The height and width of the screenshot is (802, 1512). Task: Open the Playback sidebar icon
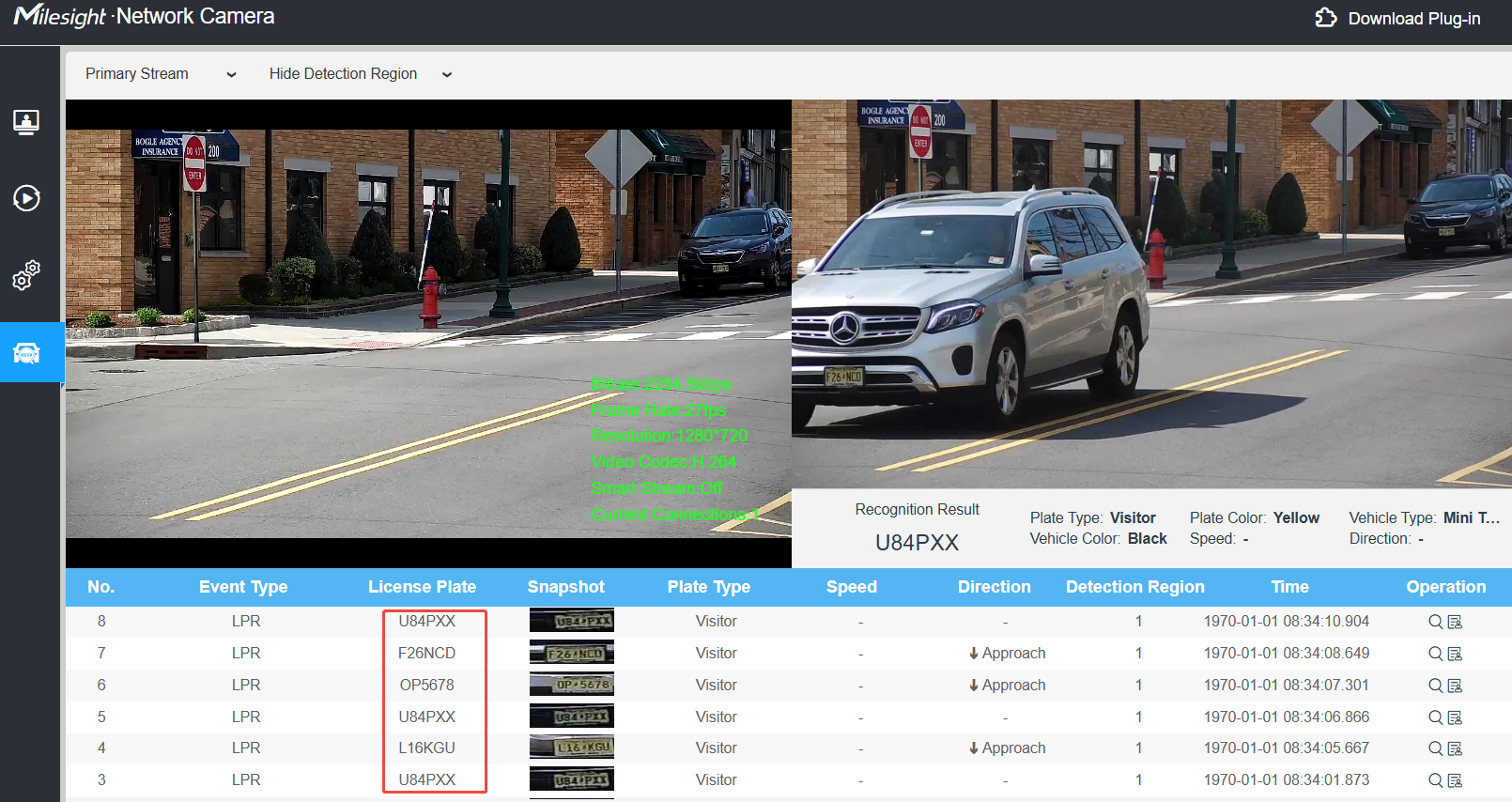coord(26,198)
